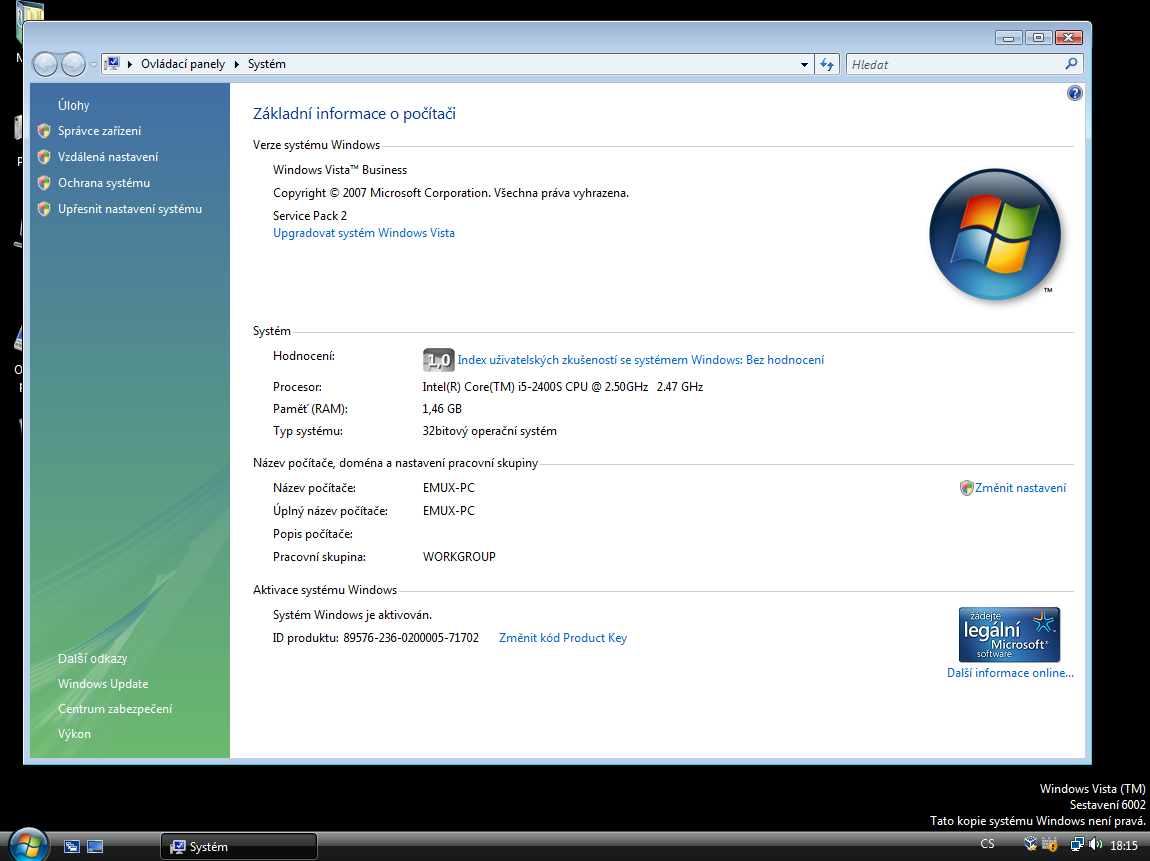1150x861 pixels.
Task: Open Ochrana systému
Action: (x=103, y=183)
